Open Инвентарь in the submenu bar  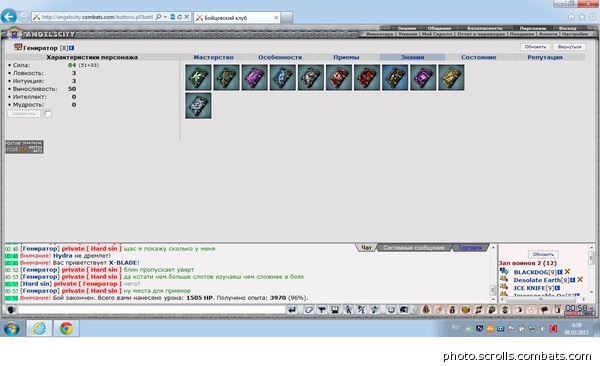(x=379, y=34)
